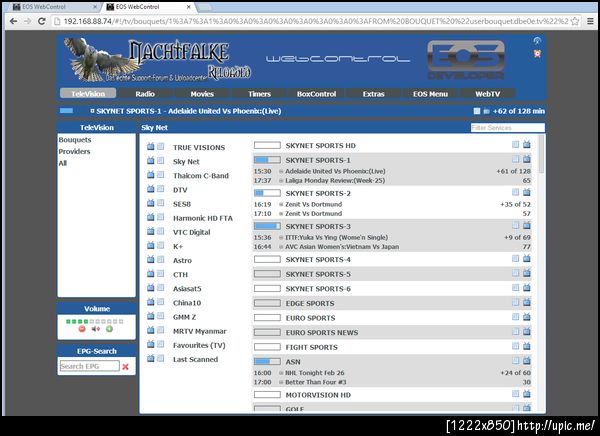600x436 pixels.
Task: Open the EOS Menu tab
Action: [430, 94]
